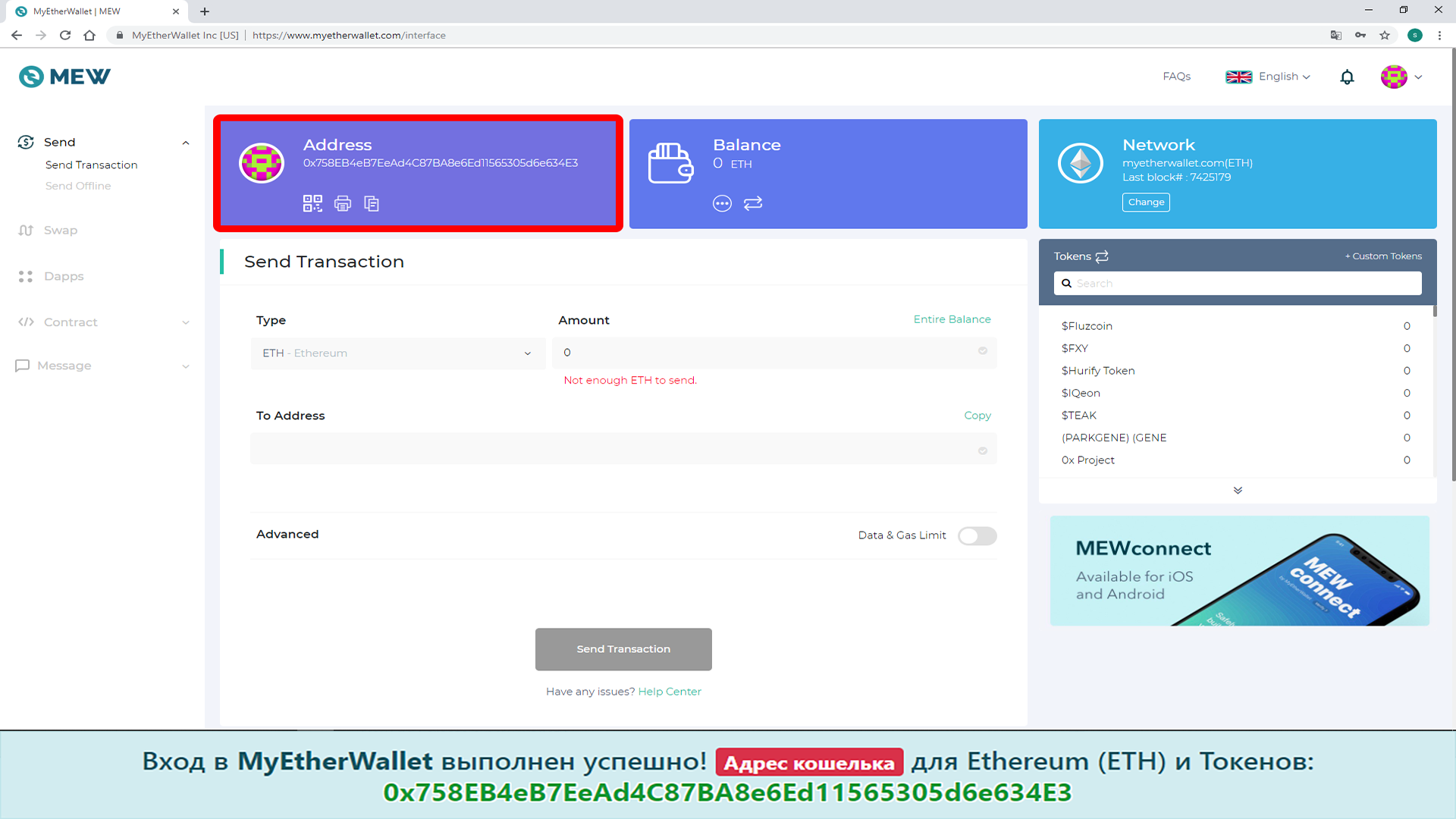1456x819 pixels.
Task: Click the MEWconnect banner
Action: [x=1239, y=571]
